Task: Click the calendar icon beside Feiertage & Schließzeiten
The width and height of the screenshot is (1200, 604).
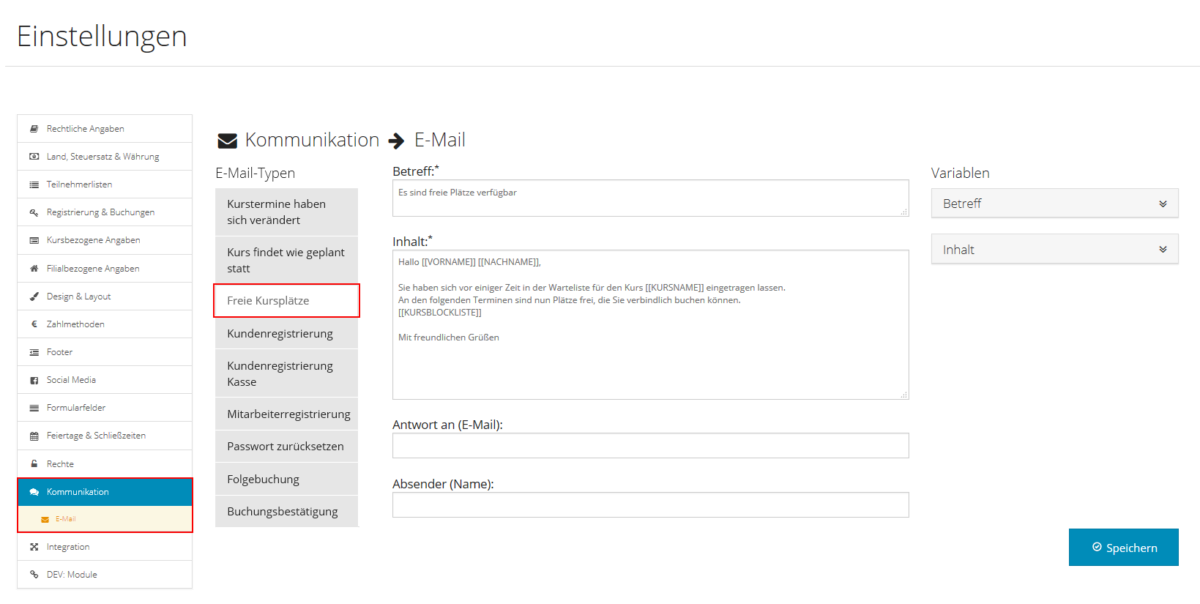Action: point(34,436)
